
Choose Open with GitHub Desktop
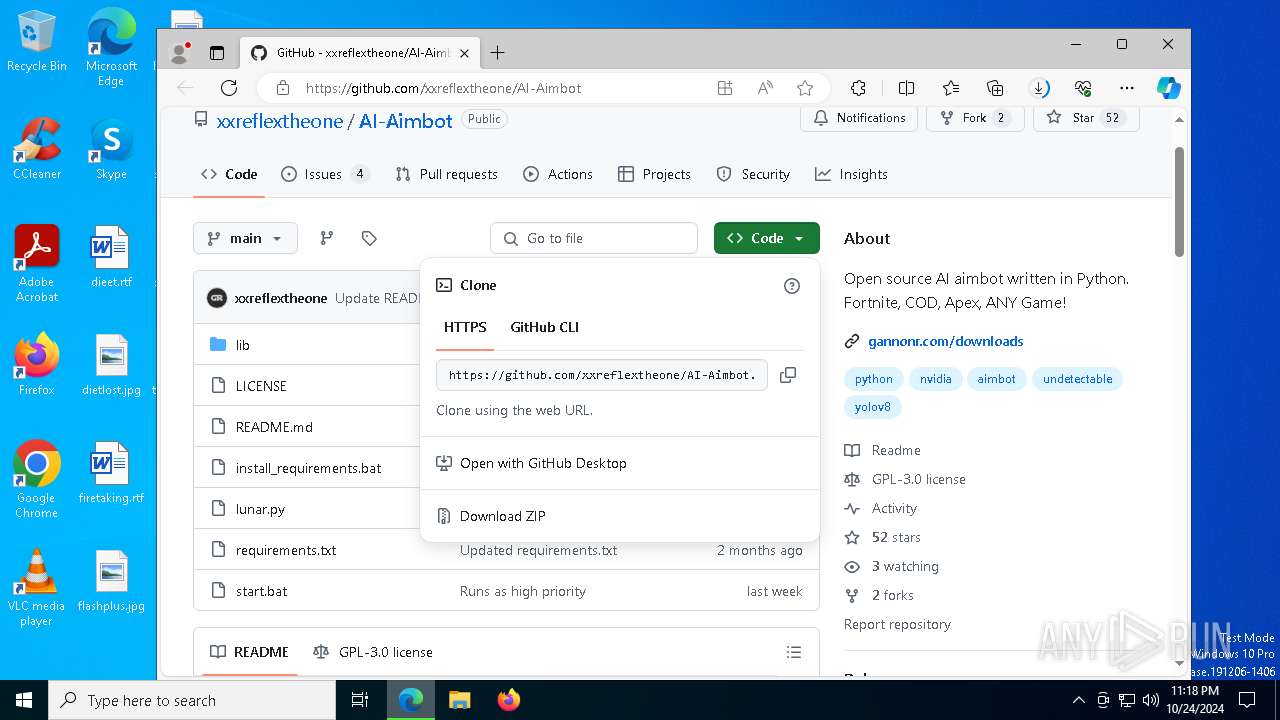pyautogui.click(x=620, y=463)
